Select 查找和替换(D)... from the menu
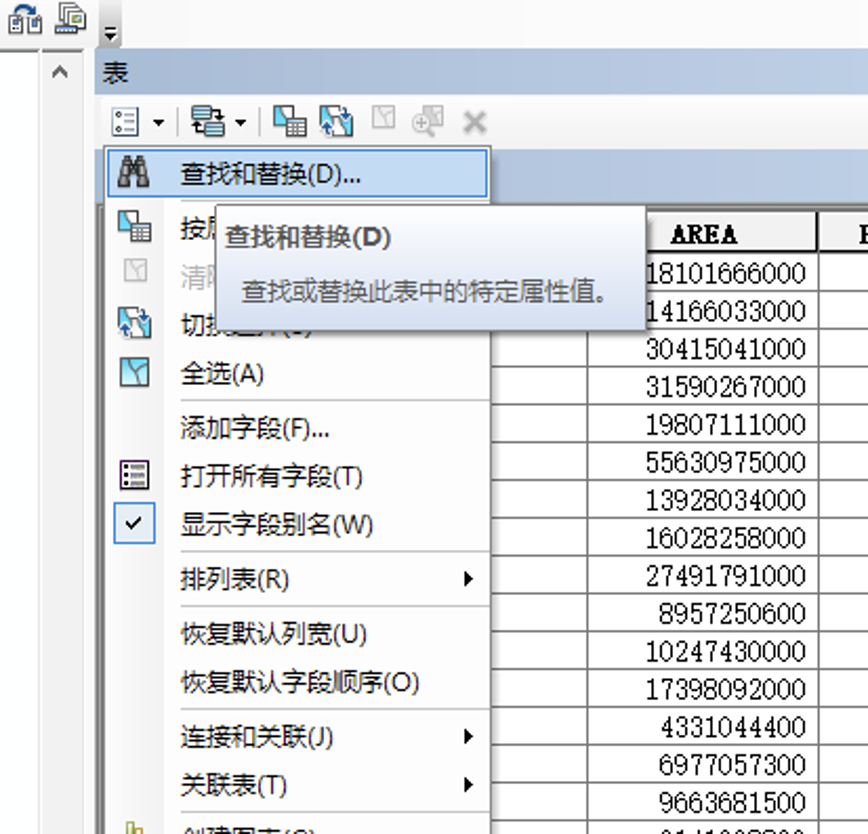 [x=270, y=174]
